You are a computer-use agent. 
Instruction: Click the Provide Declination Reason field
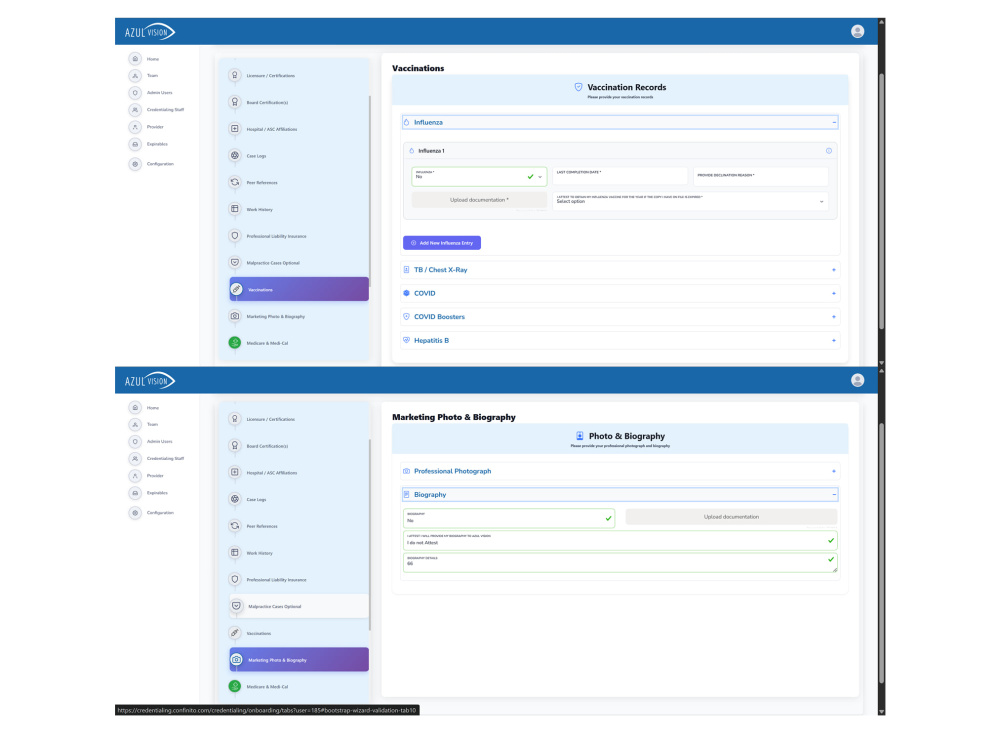tap(760, 176)
